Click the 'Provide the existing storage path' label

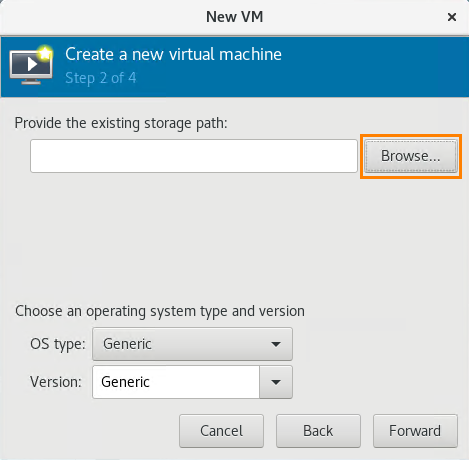click(x=121, y=123)
